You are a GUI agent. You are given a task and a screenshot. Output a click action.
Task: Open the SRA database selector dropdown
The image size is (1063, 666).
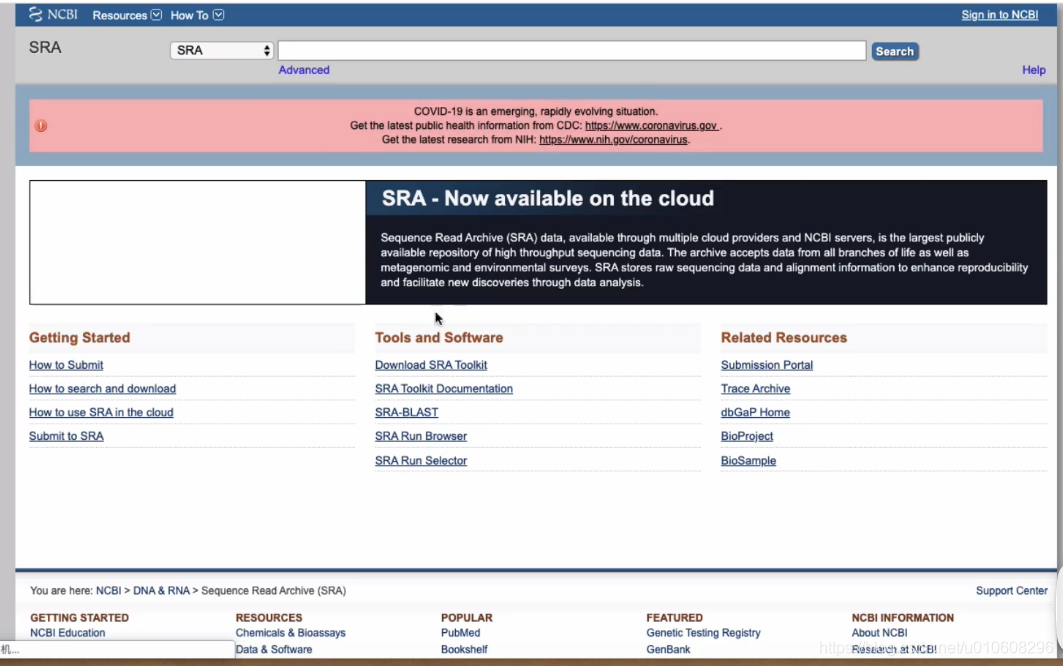pos(222,50)
